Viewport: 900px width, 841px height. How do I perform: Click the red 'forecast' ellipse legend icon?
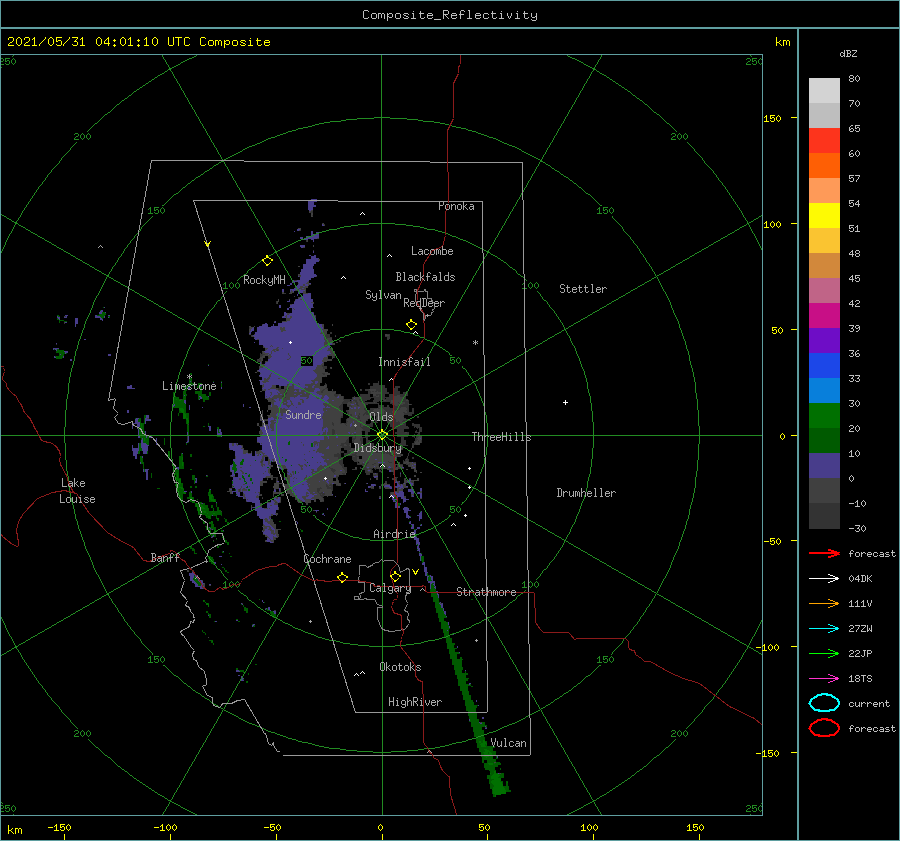pyautogui.click(x=824, y=728)
